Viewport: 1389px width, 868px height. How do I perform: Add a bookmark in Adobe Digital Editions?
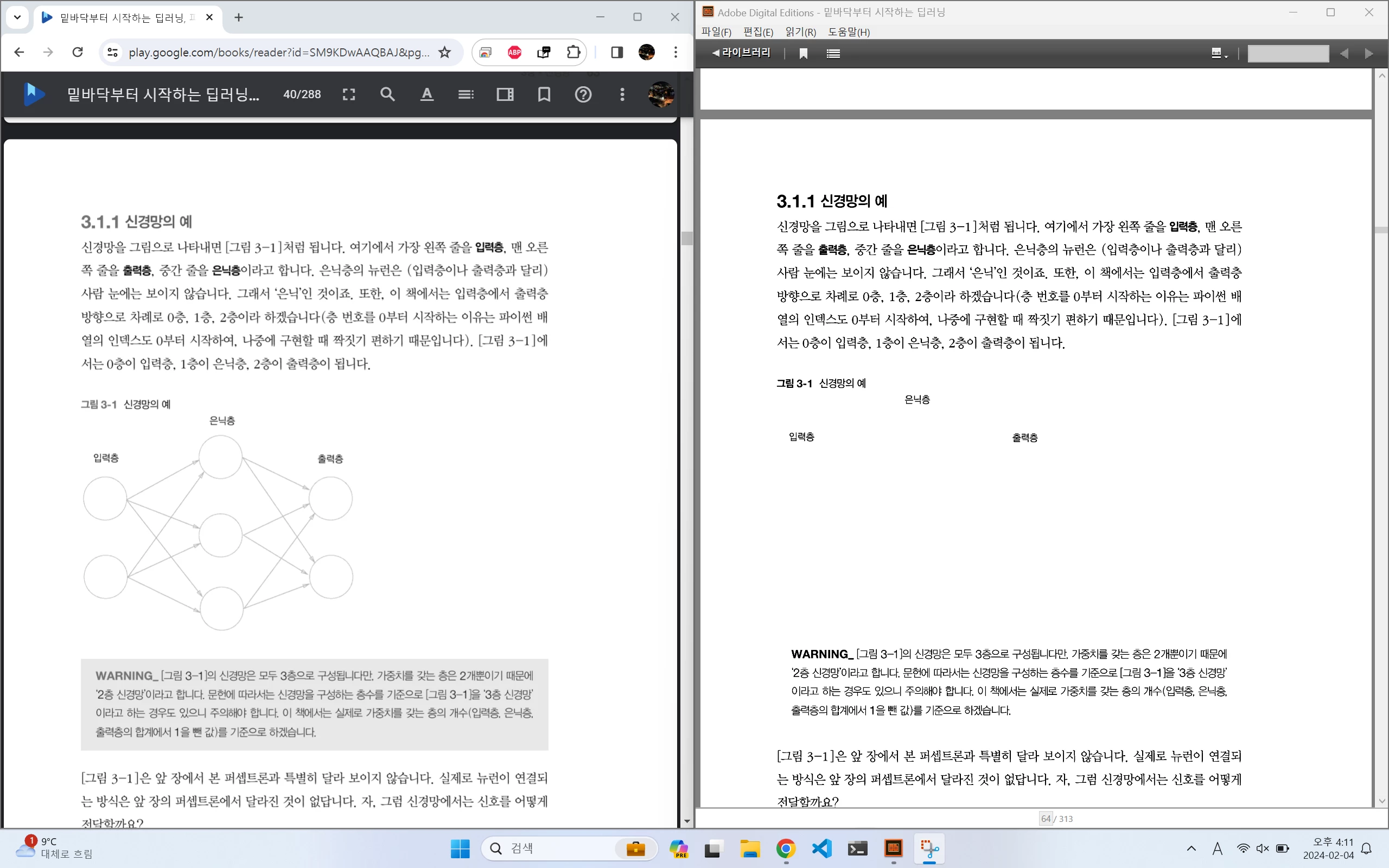click(x=803, y=53)
